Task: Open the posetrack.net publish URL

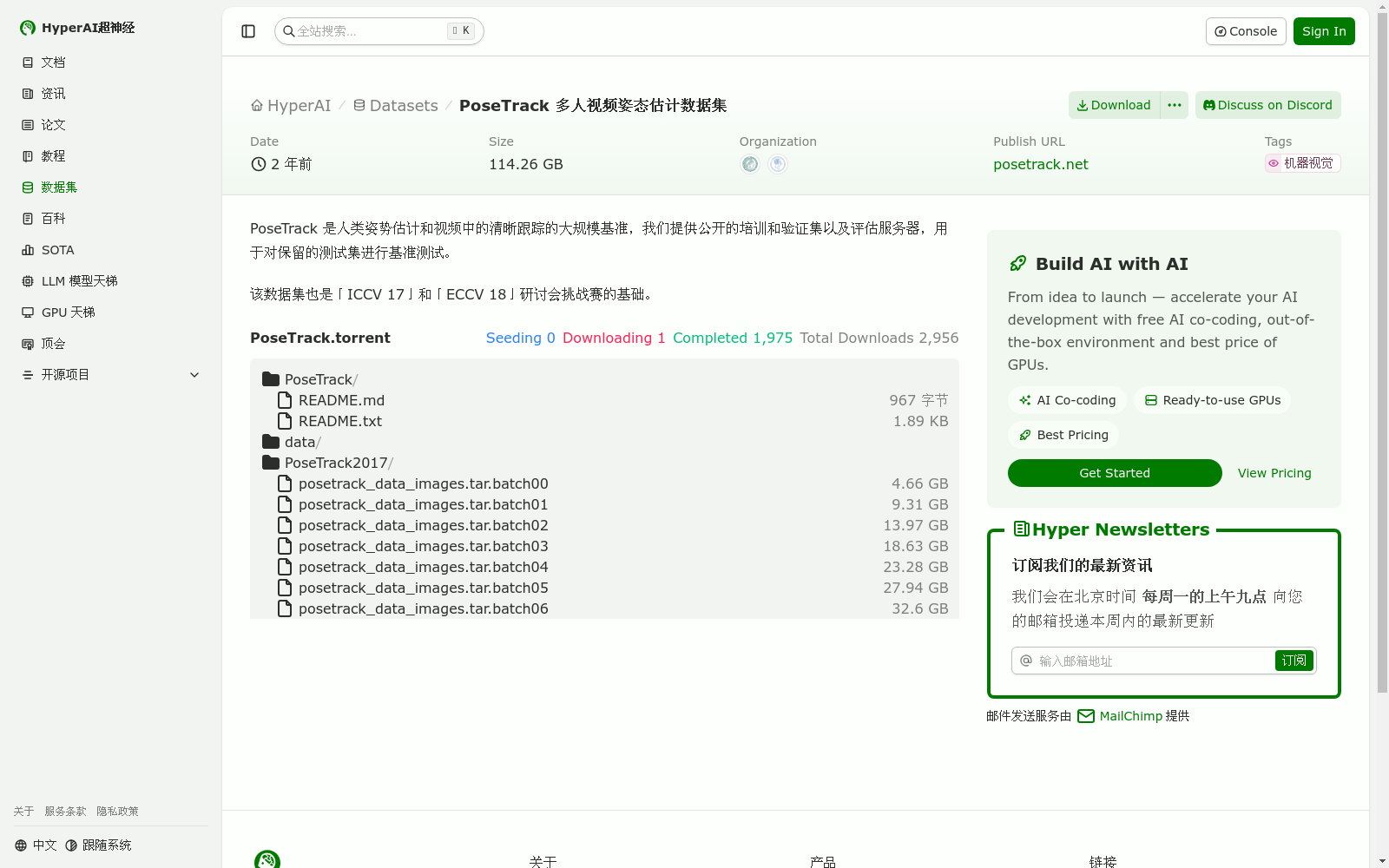Action: [x=1041, y=165]
